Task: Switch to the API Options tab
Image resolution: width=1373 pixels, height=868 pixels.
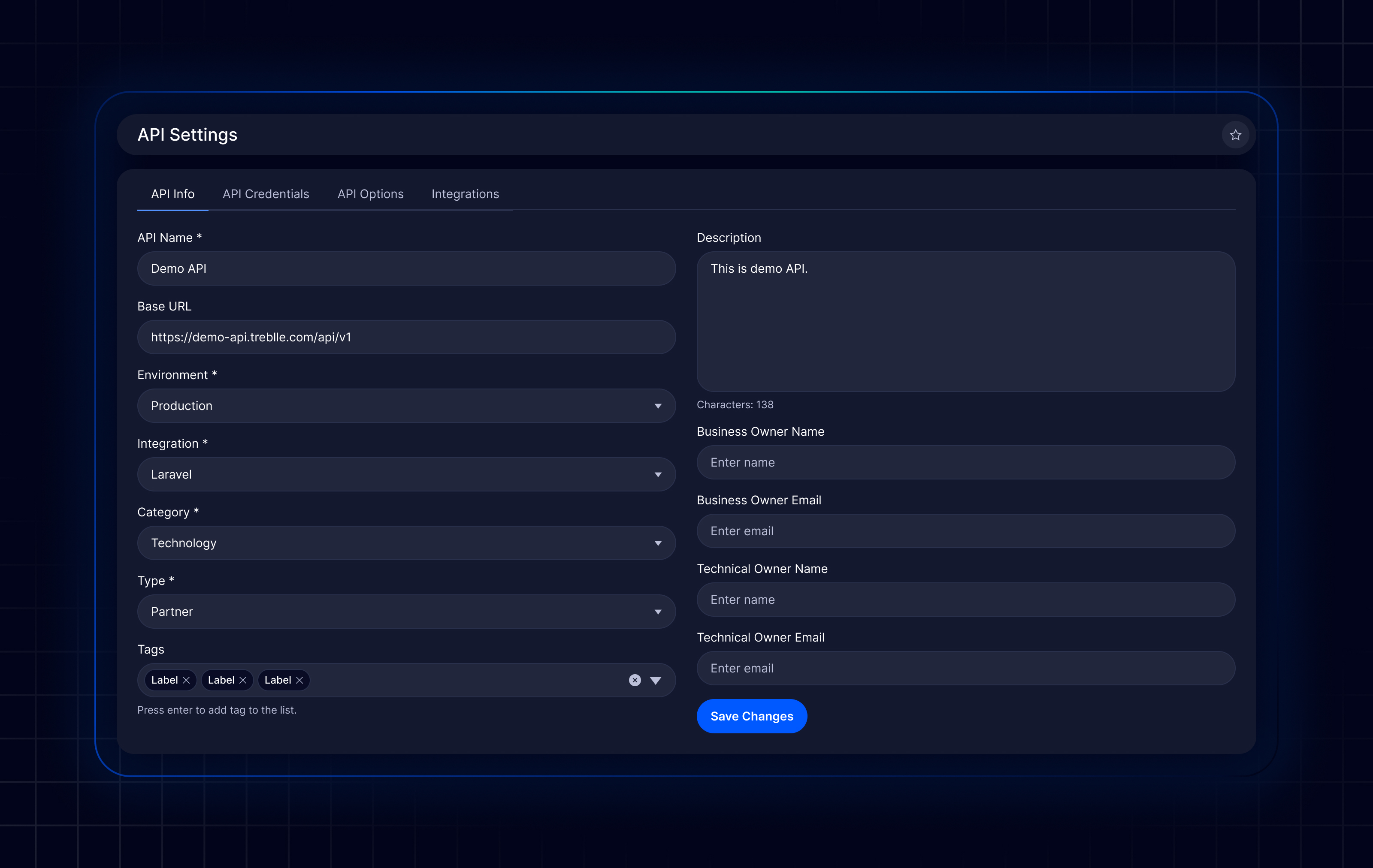Action: point(370,194)
